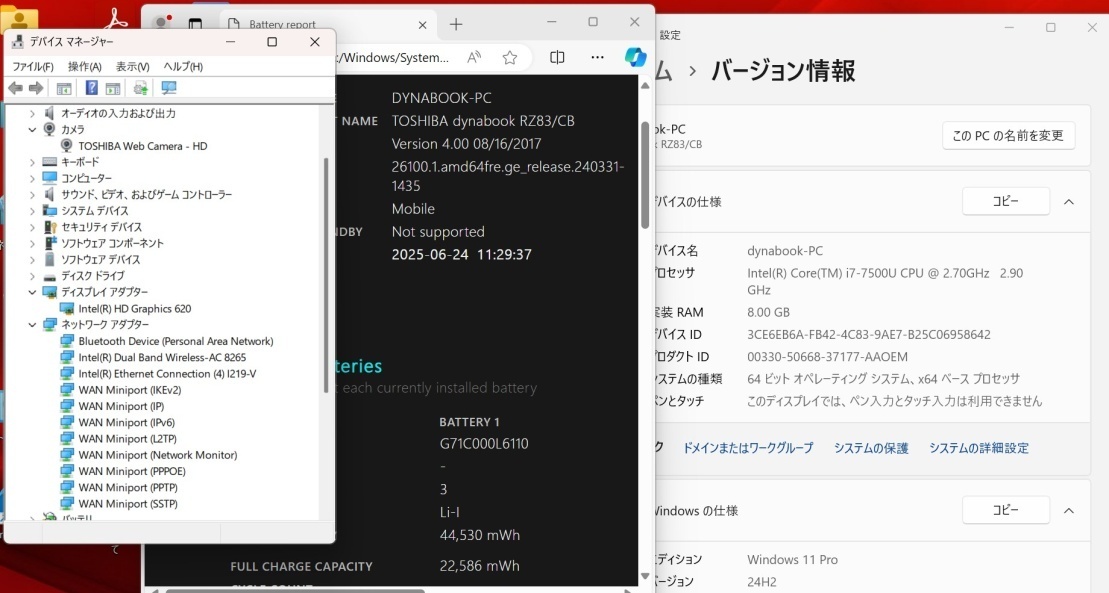Select Intel(R) HD Graphics 620 adapter
The image size is (1109, 593).
click(x=134, y=309)
